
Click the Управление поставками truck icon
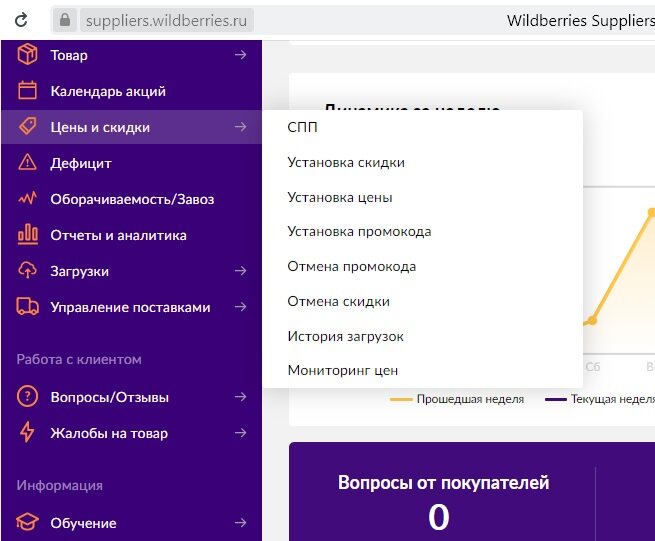tap(27, 306)
